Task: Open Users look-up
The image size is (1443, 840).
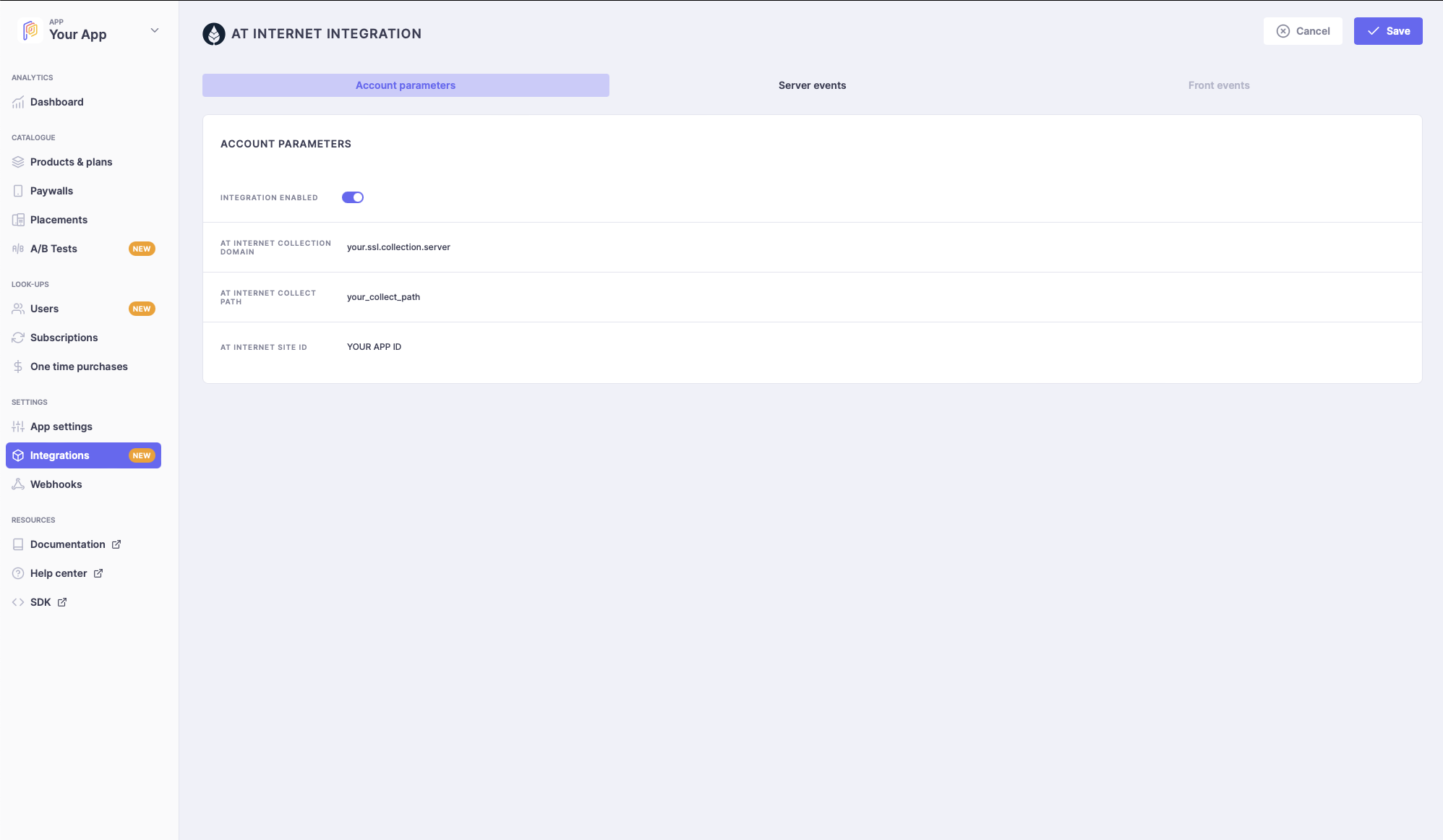Action: click(x=45, y=309)
